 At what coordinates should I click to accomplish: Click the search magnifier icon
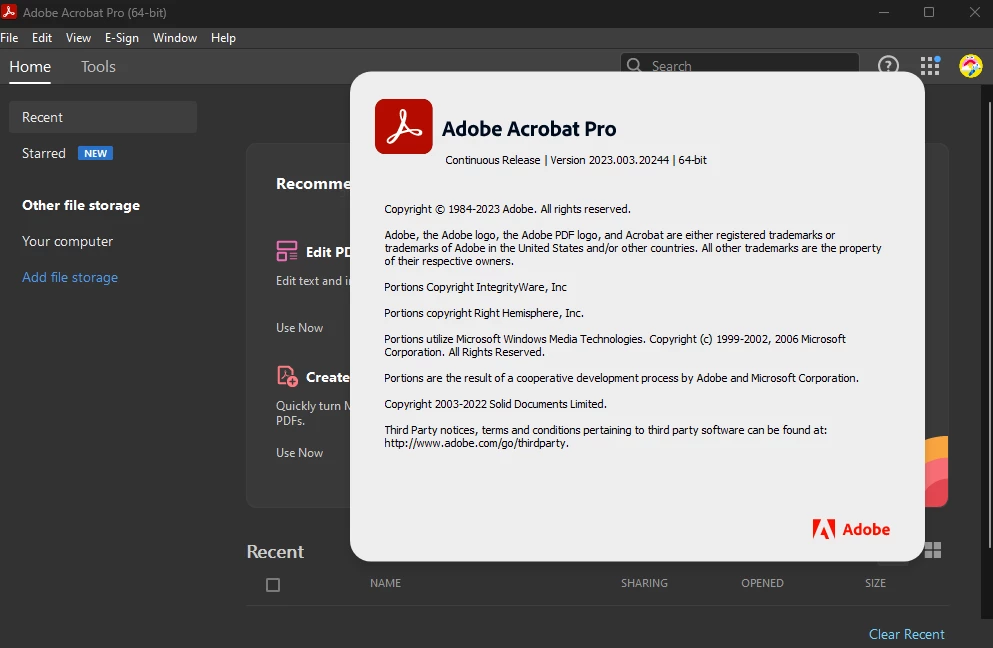click(x=634, y=65)
